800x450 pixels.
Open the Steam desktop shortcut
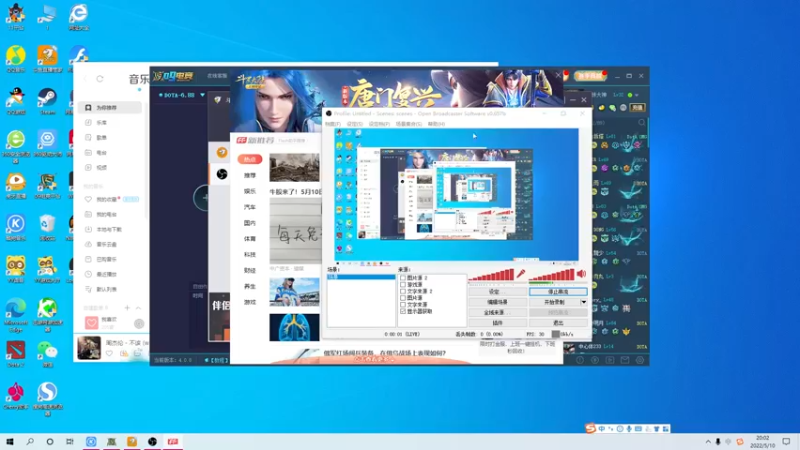[x=47, y=101]
